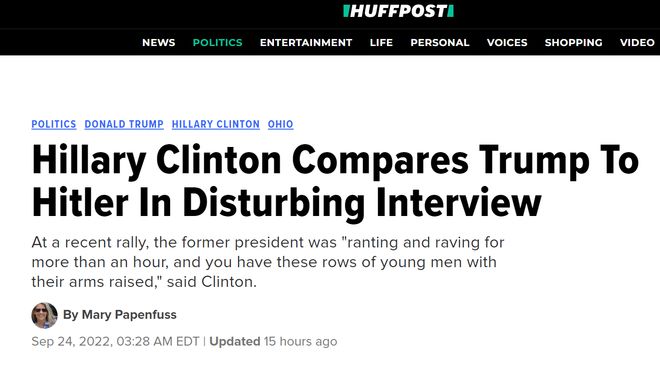
Task: Open the Voices section
Action: [x=507, y=43]
